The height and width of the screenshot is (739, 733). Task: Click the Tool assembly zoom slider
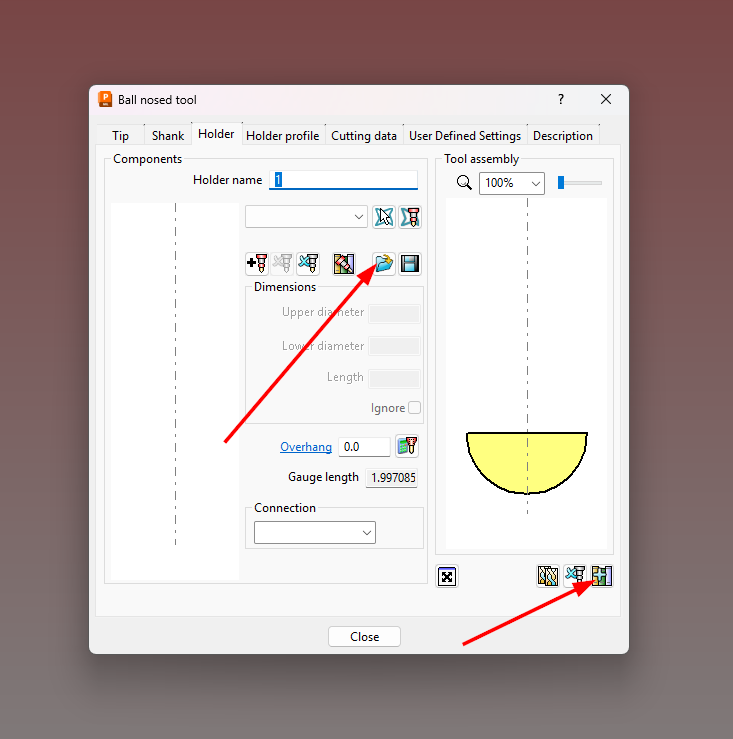(580, 183)
